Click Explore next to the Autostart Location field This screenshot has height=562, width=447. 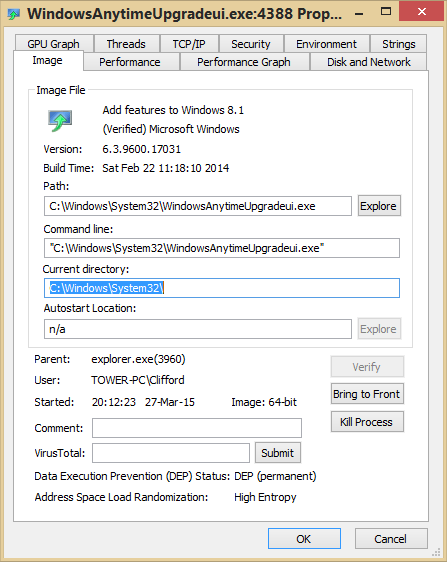point(379,329)
